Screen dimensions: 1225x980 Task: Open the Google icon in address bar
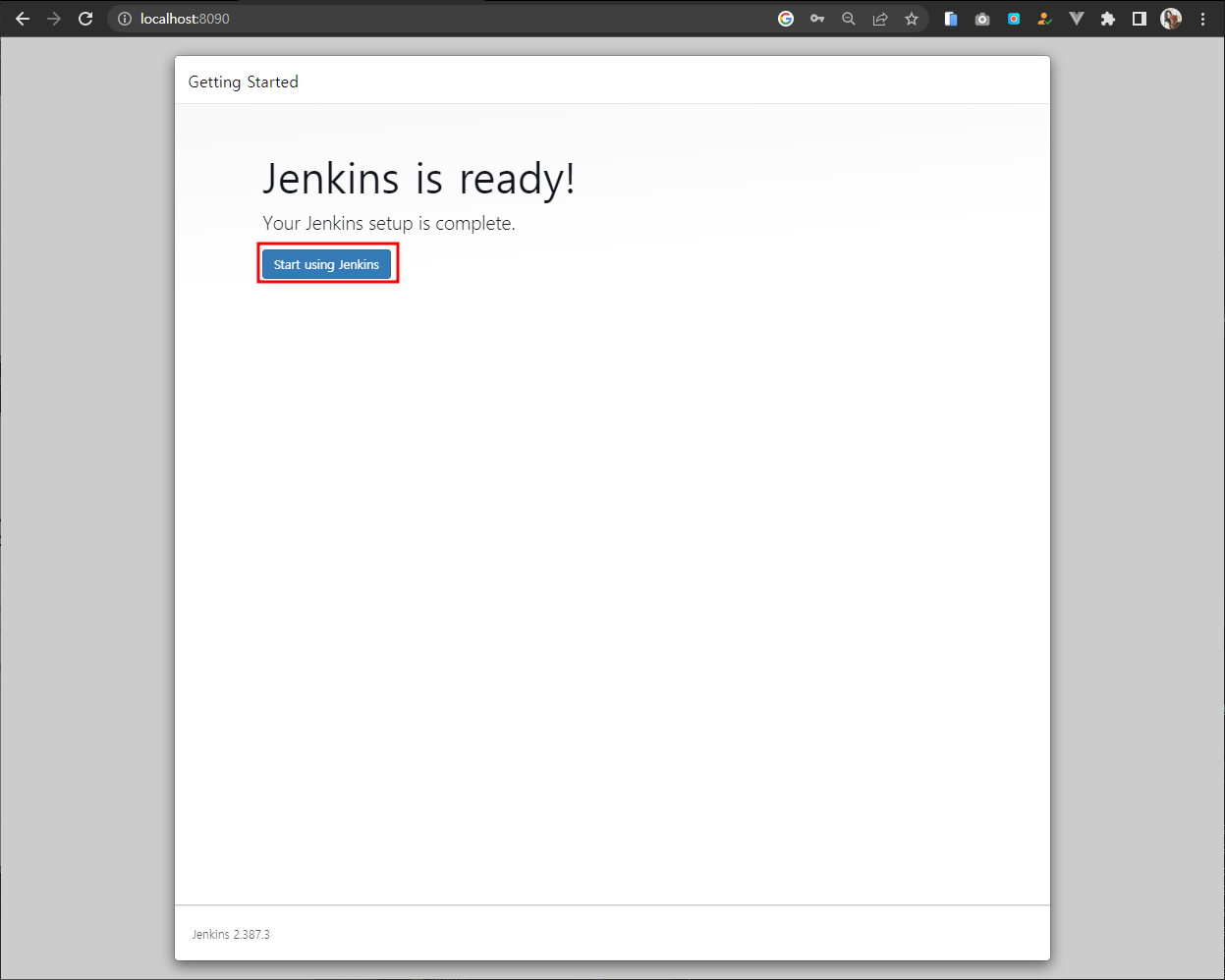coord(786,19)
